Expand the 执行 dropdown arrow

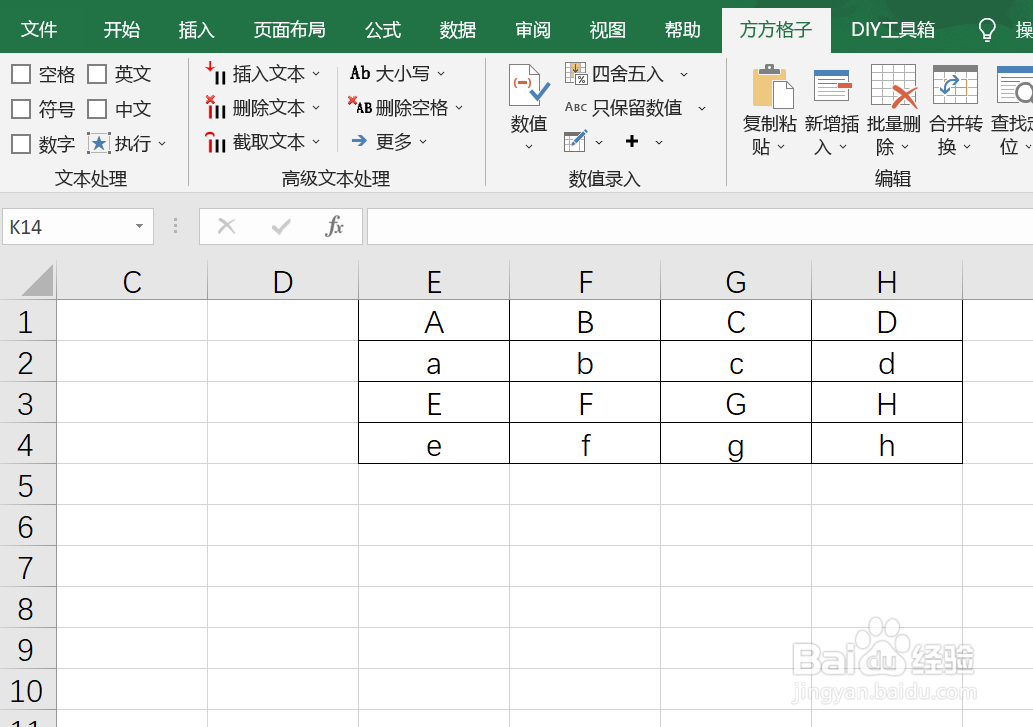[162, 144]
